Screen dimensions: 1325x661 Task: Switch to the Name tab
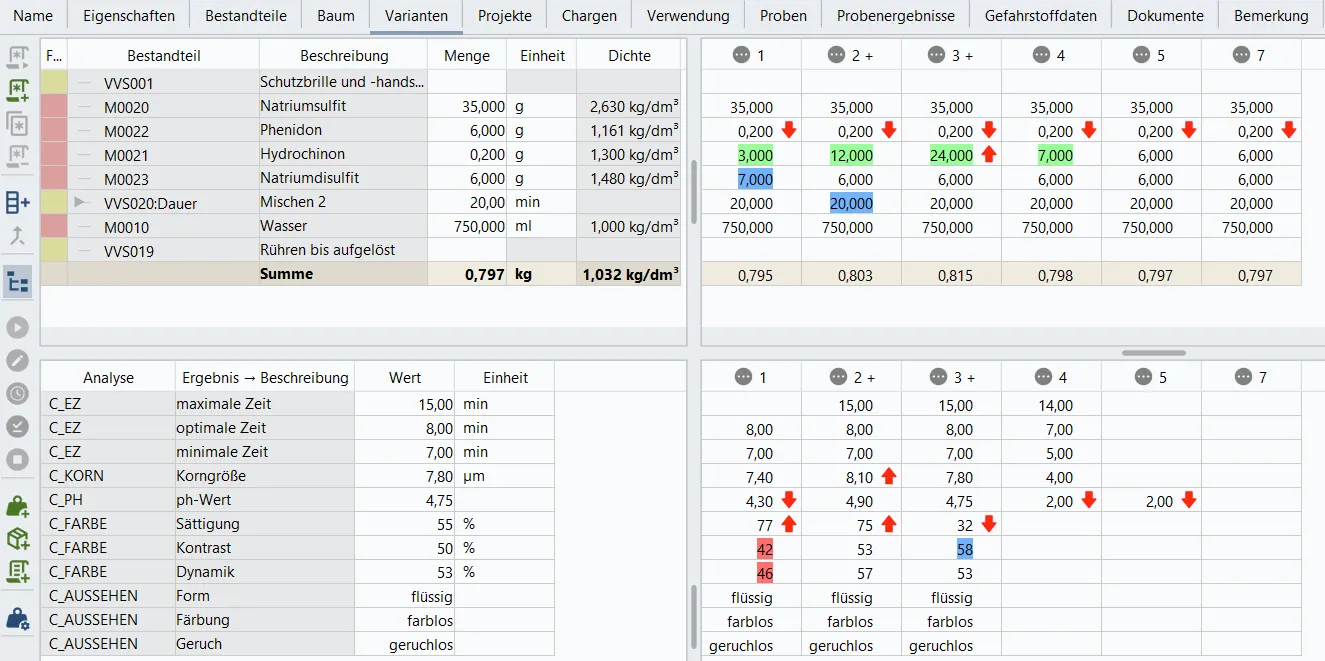33,15
